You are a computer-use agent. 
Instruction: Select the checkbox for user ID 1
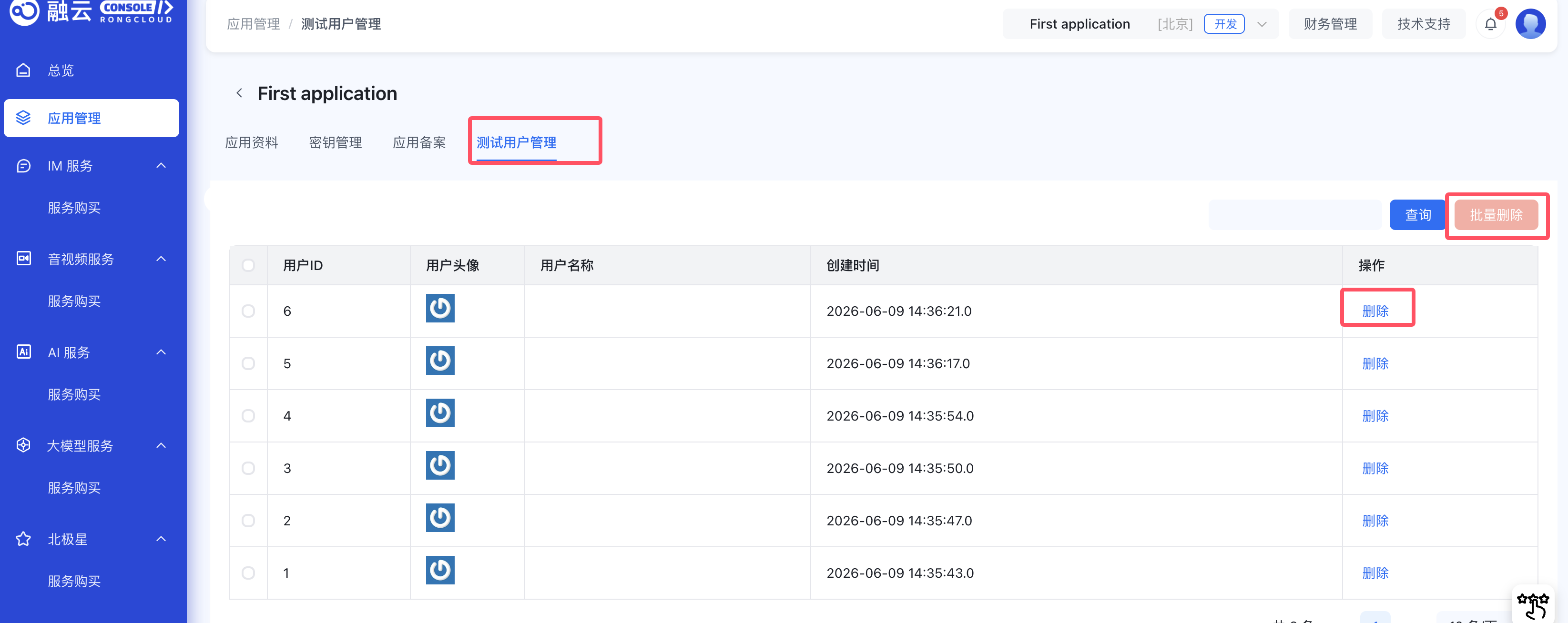click(x=248, y=573)
